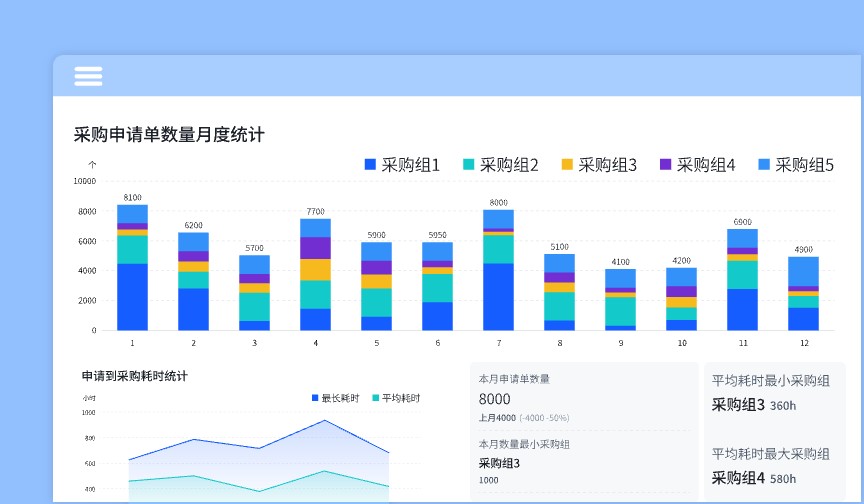Screen dimensions: 864x504
Task: Click the month 6 stacked bar
Action: tap(438, 286)
